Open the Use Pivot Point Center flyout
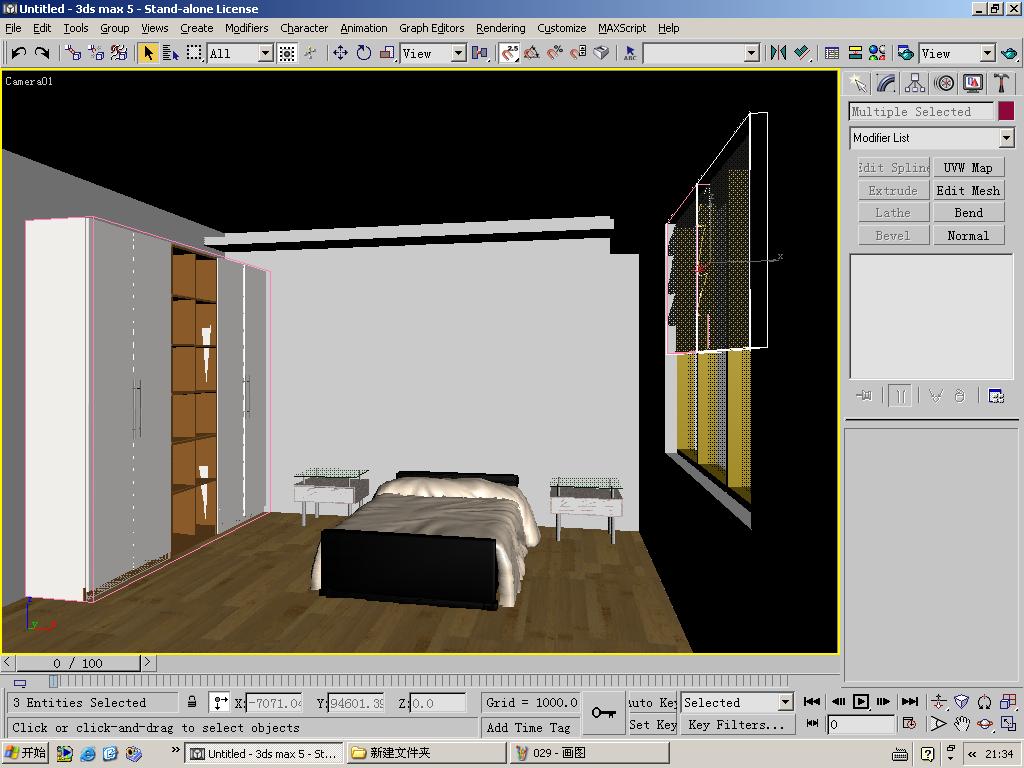Screen dimensions: 1024x768 (480, 53)
